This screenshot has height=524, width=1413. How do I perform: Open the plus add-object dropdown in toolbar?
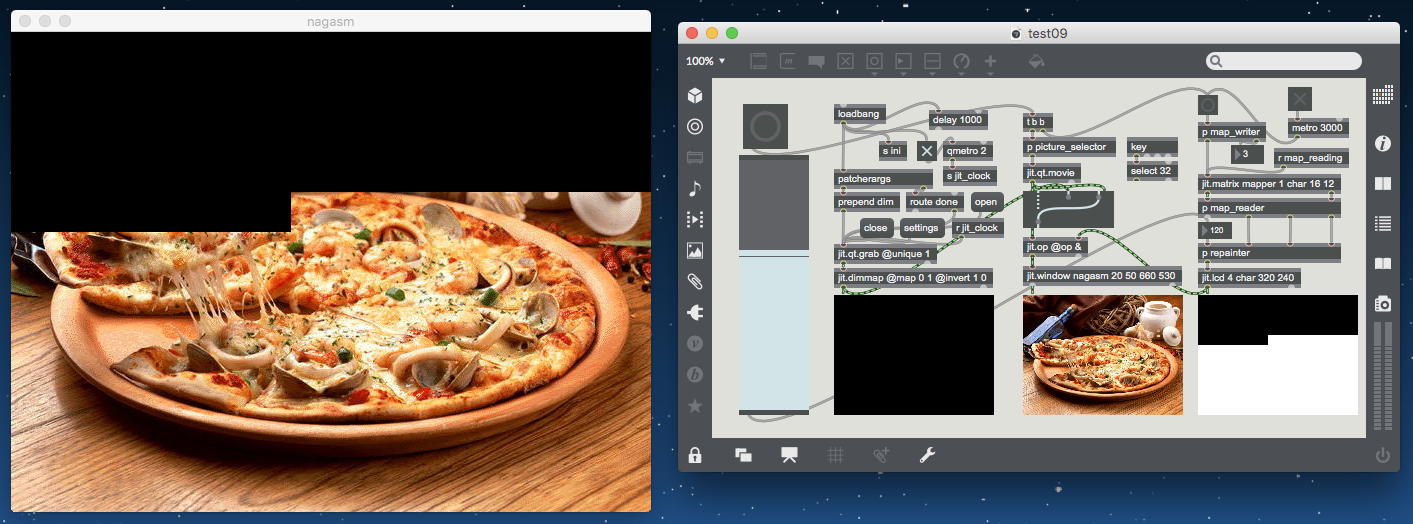pos(990,62)
